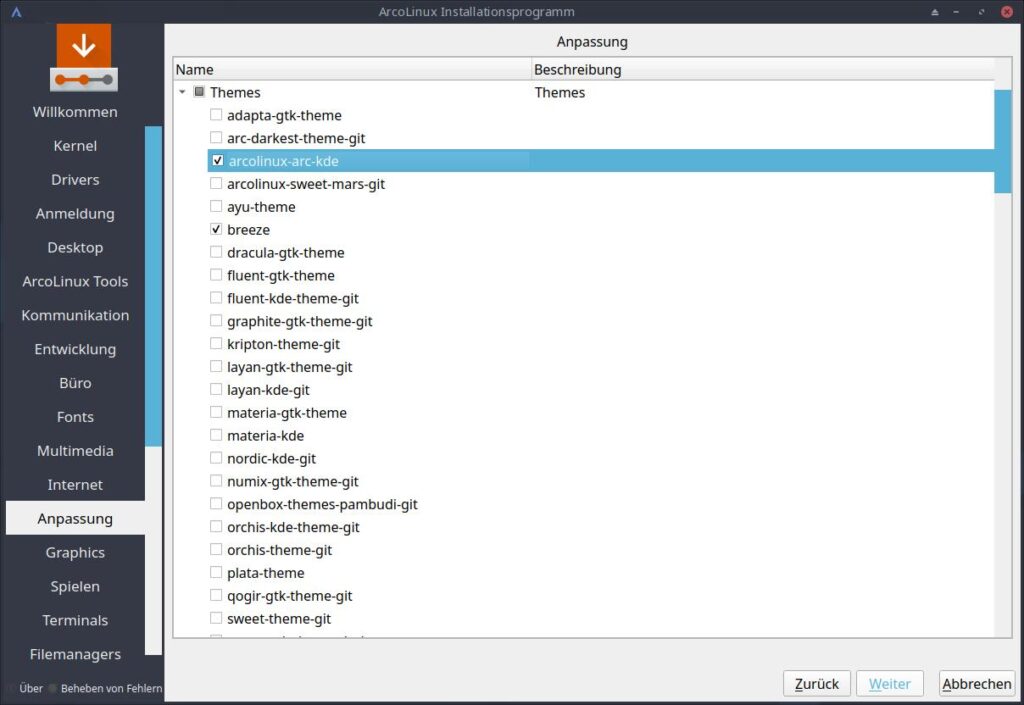This screenshot has height=705, width=1024.
Task: Toggle the Themes group checkbox
Action: point(199,92)
